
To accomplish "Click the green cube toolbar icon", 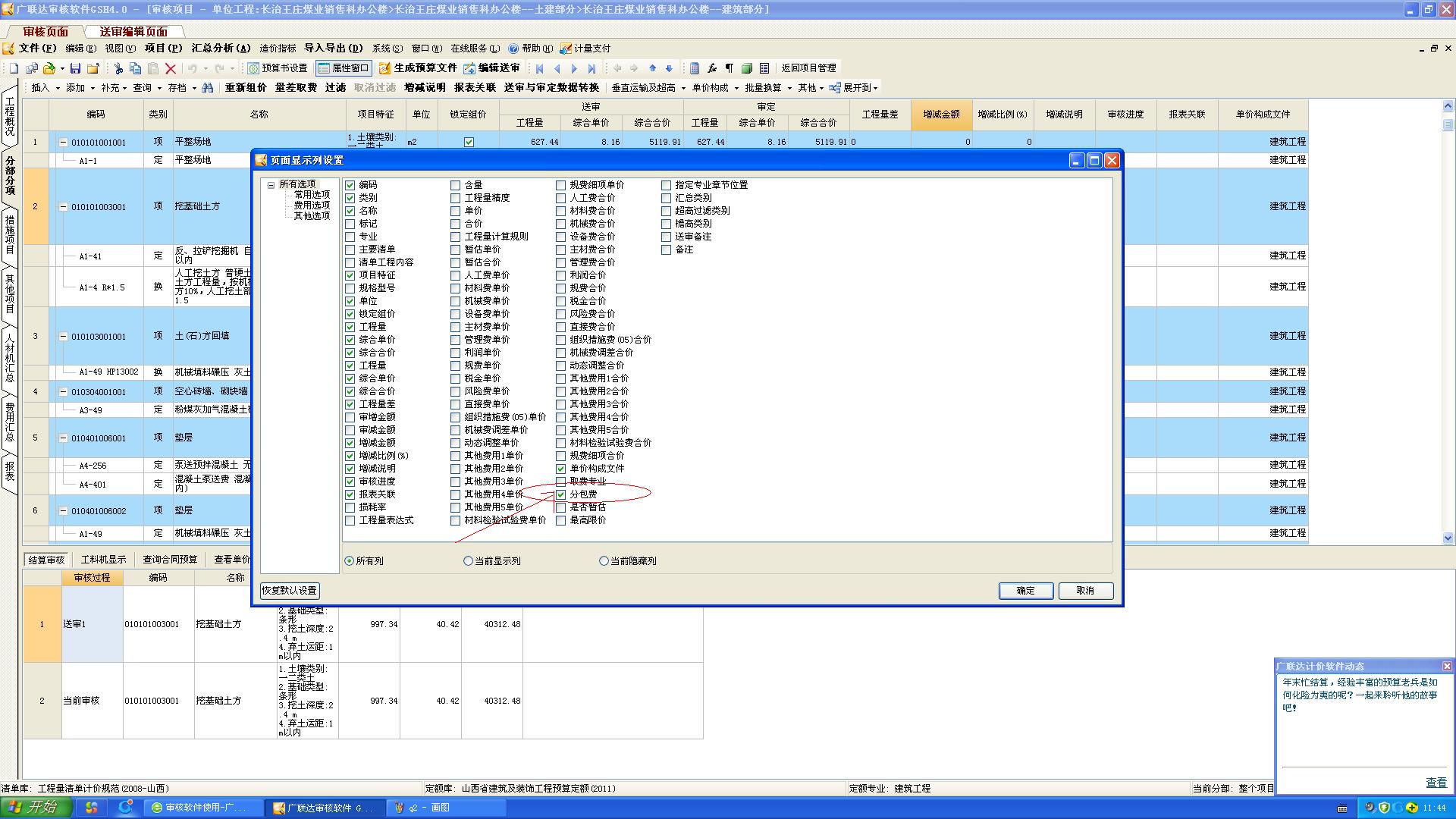I will [747, 68].
